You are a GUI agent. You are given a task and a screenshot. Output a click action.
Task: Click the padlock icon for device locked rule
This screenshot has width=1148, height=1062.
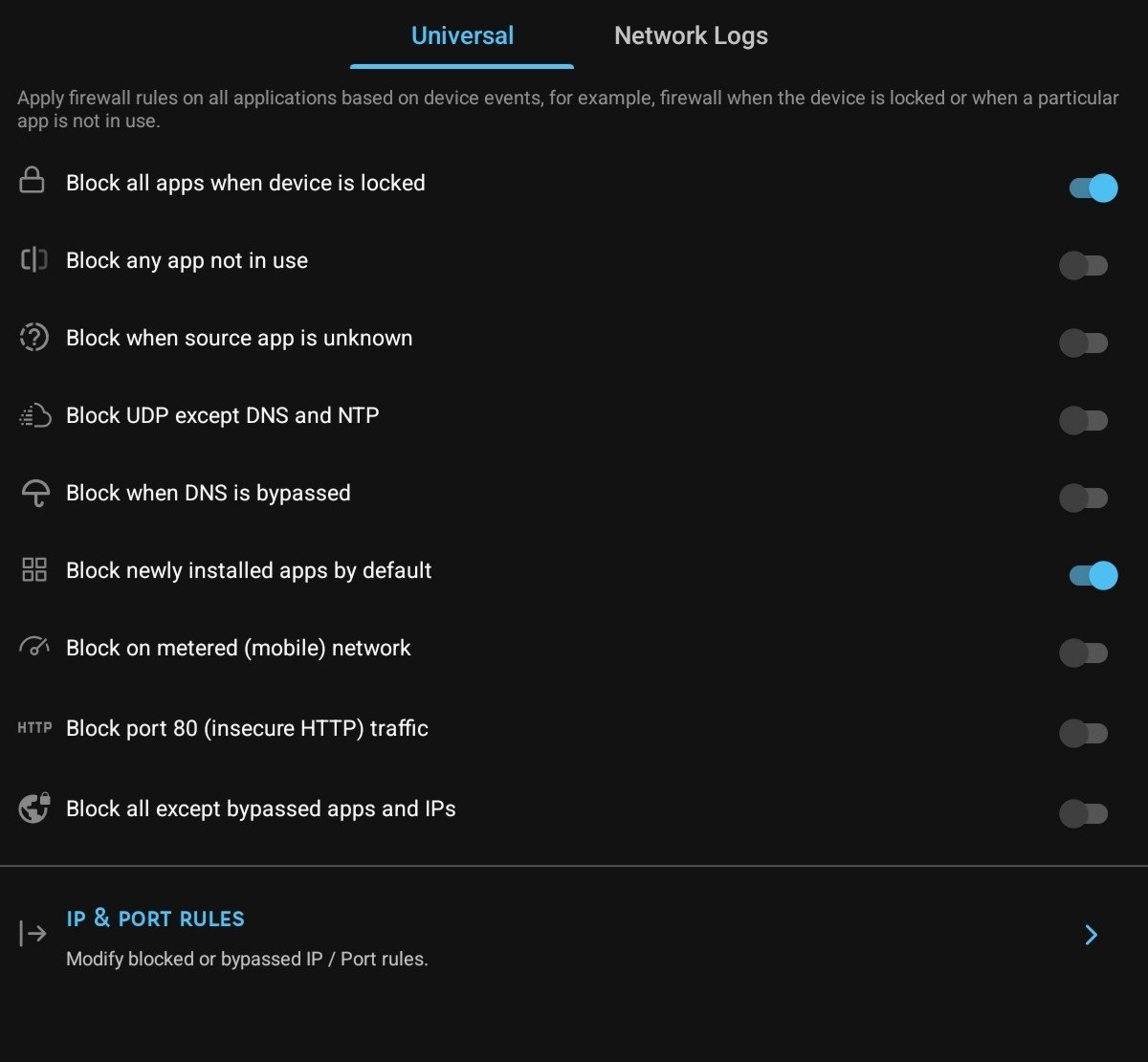coord(33,181)
